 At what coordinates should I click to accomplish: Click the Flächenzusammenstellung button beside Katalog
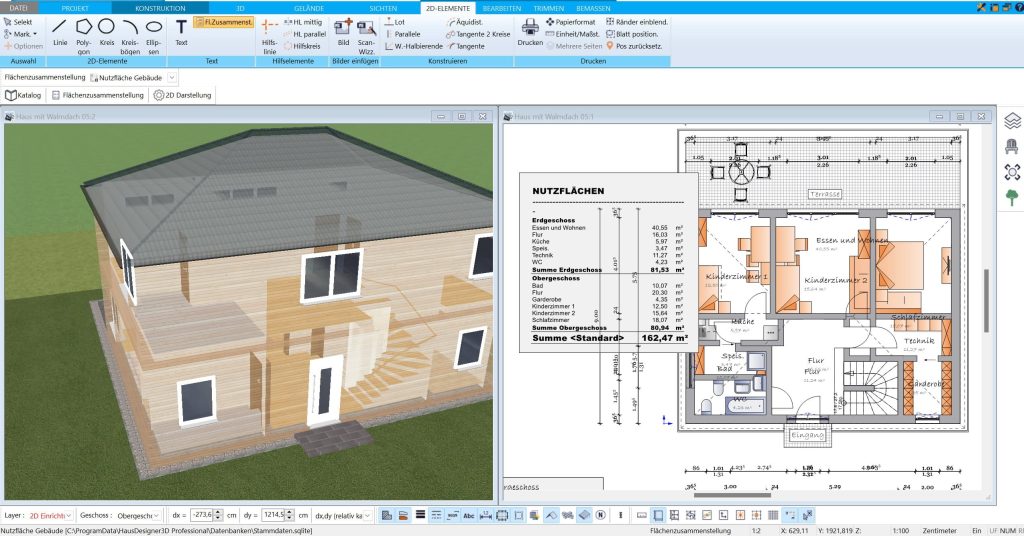[x=97, y=95]
